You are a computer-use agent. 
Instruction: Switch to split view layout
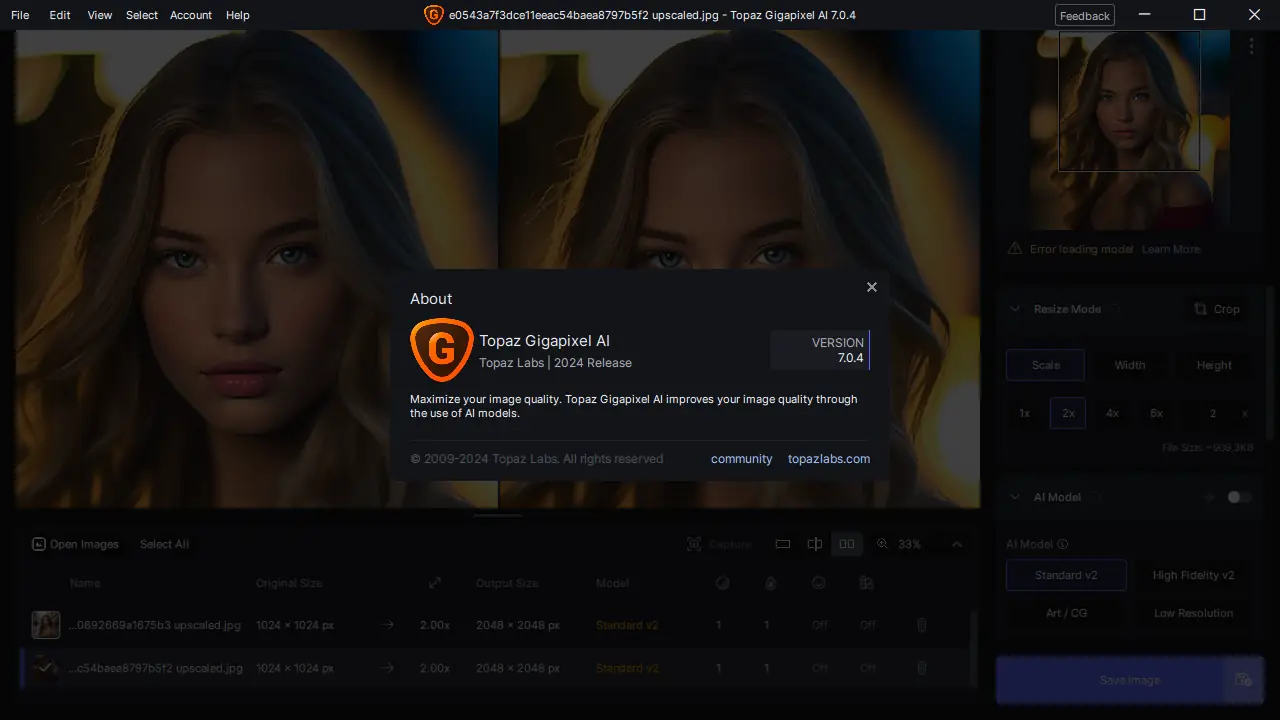tap(815, 544)
